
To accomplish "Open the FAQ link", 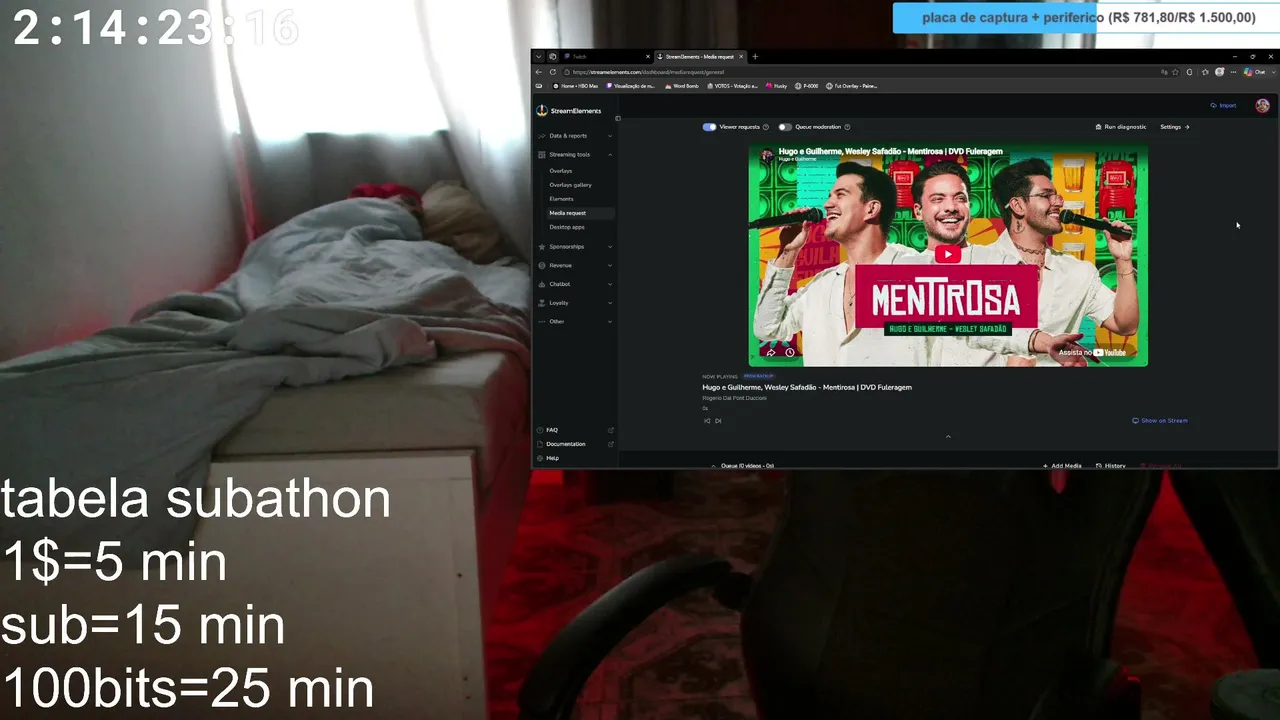I will tap(575, 430).
